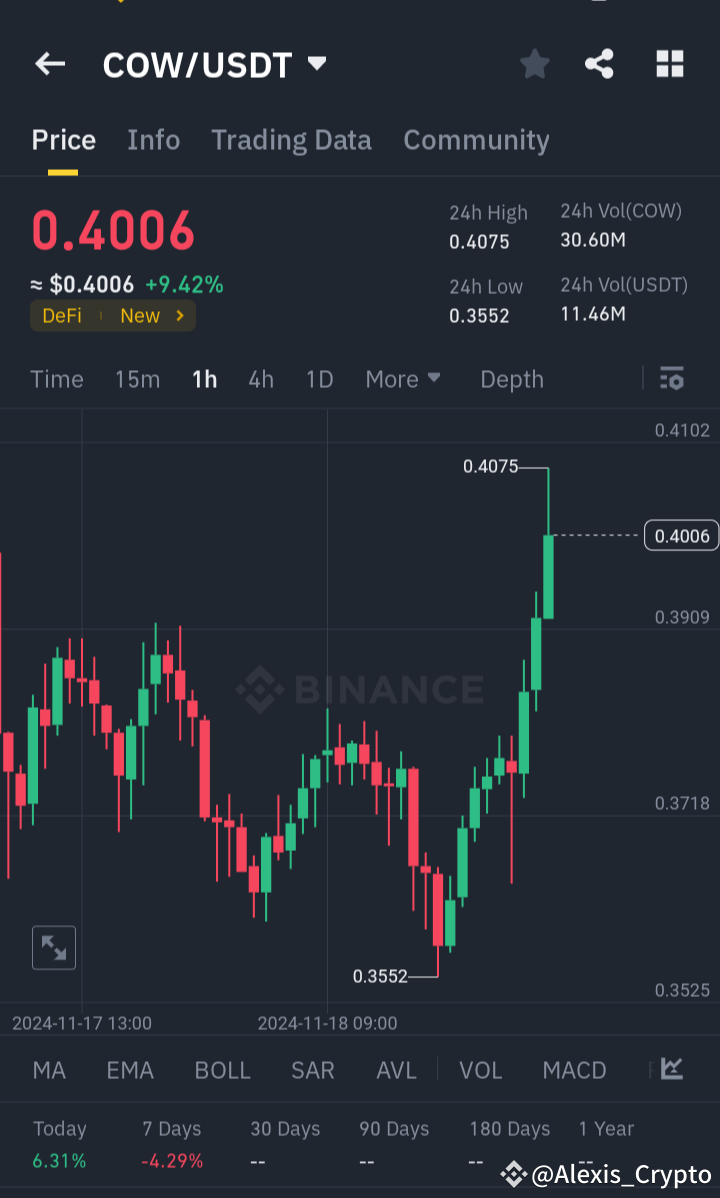
Task: Open sharing options via the share icon
Action: [x=599, y=63]
